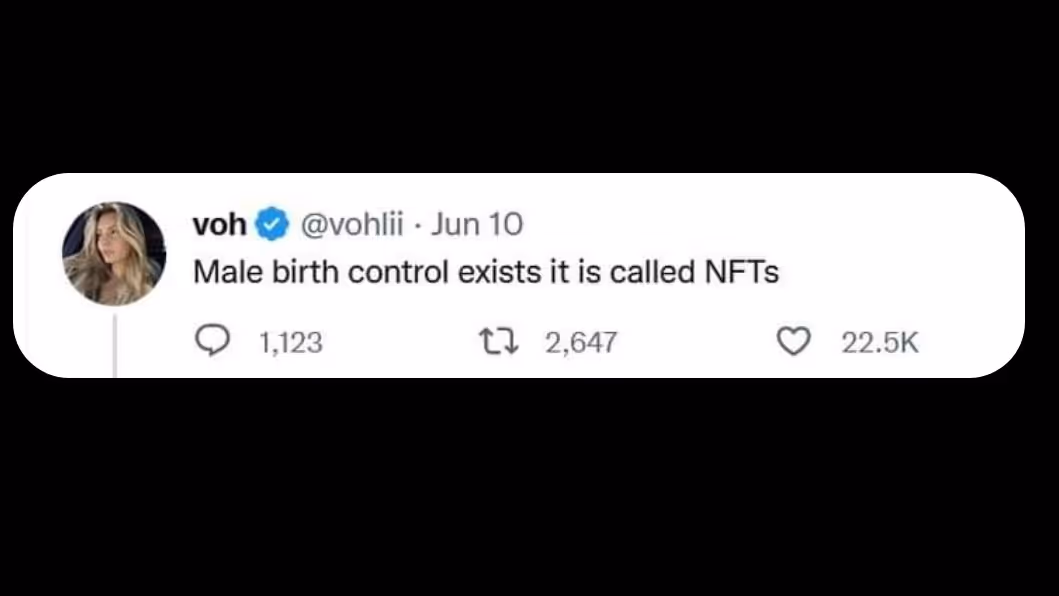Open voh's profile picture
Viewport: 1059px width, 596px height.
(114, 253)
